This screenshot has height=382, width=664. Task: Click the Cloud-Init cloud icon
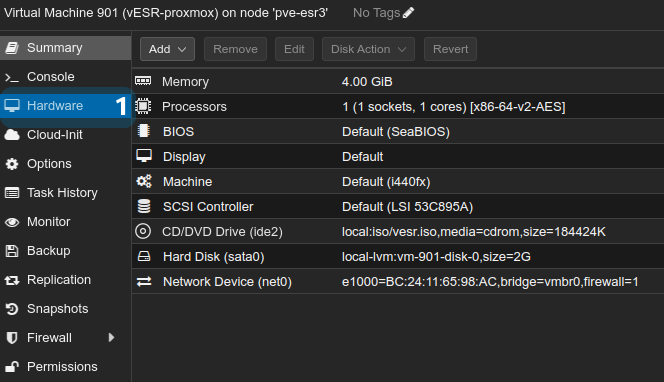tap(12, 135)
